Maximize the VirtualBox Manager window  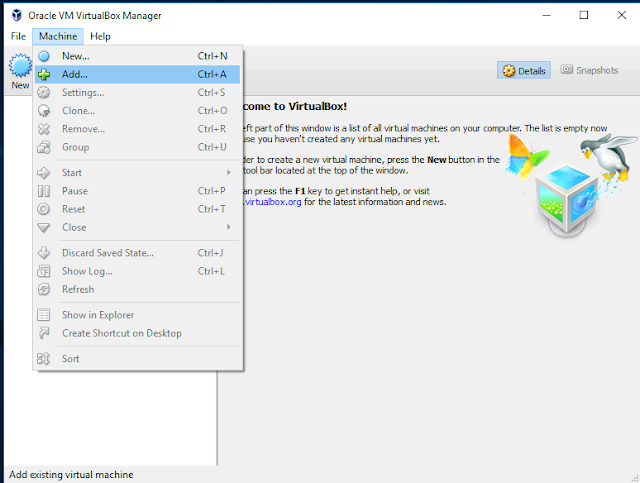[x=584, y=15]
